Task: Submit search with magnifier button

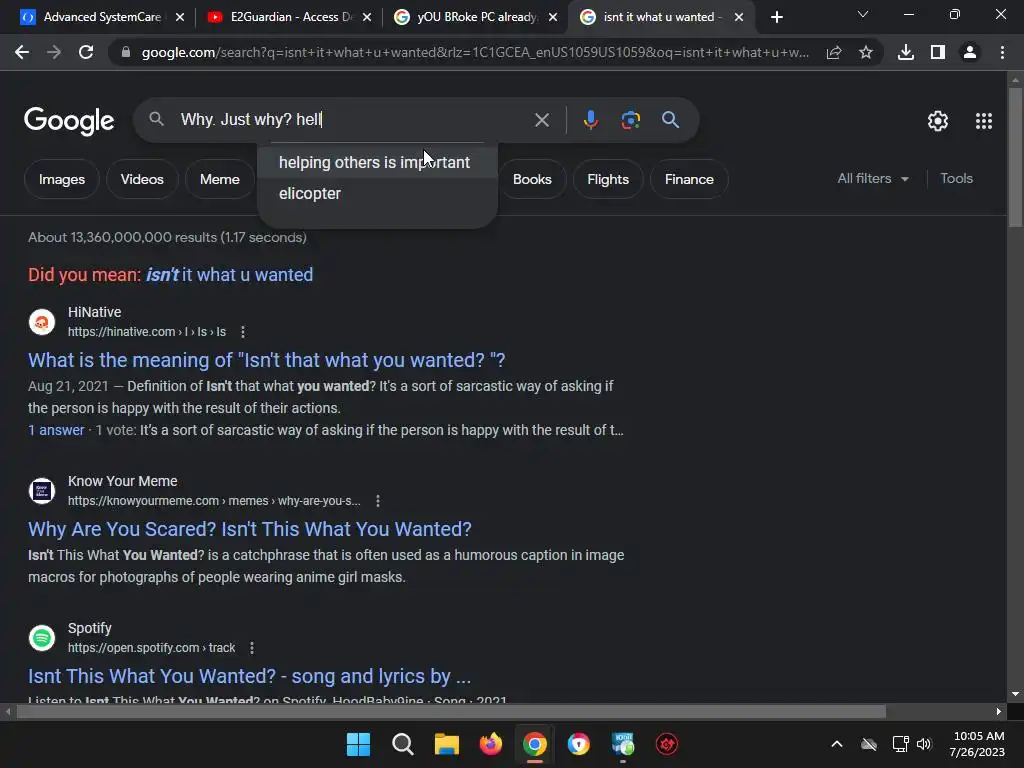Action: (670, 120)
